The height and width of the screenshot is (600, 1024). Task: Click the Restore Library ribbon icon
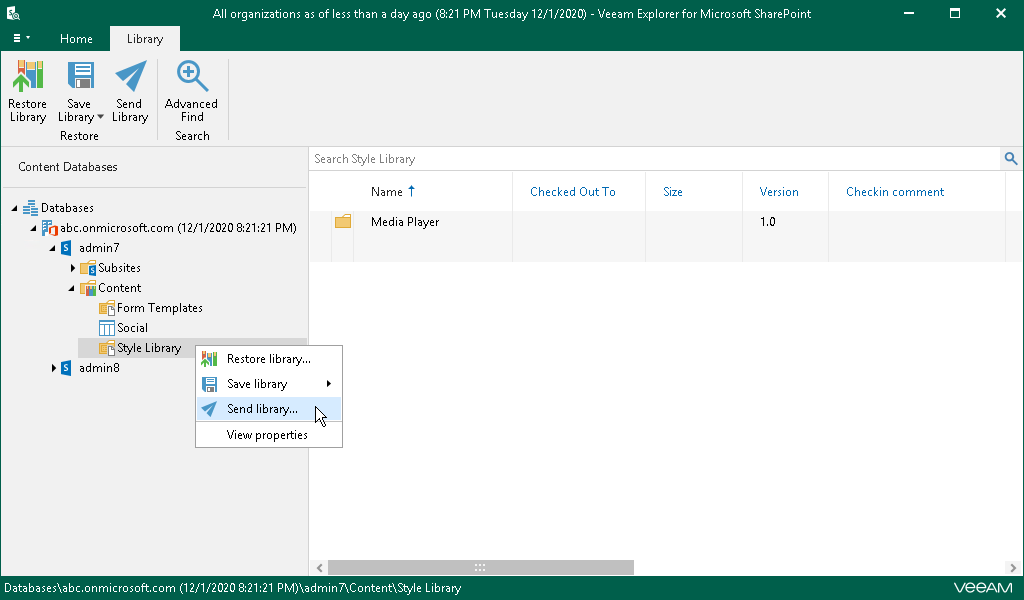27,76
